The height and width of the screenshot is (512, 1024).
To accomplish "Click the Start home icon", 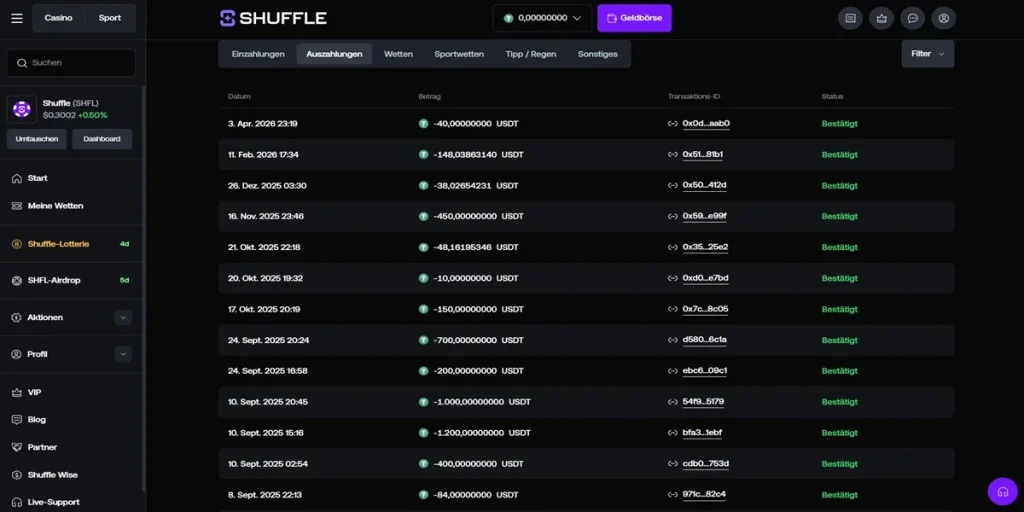I will click(17, 178).
